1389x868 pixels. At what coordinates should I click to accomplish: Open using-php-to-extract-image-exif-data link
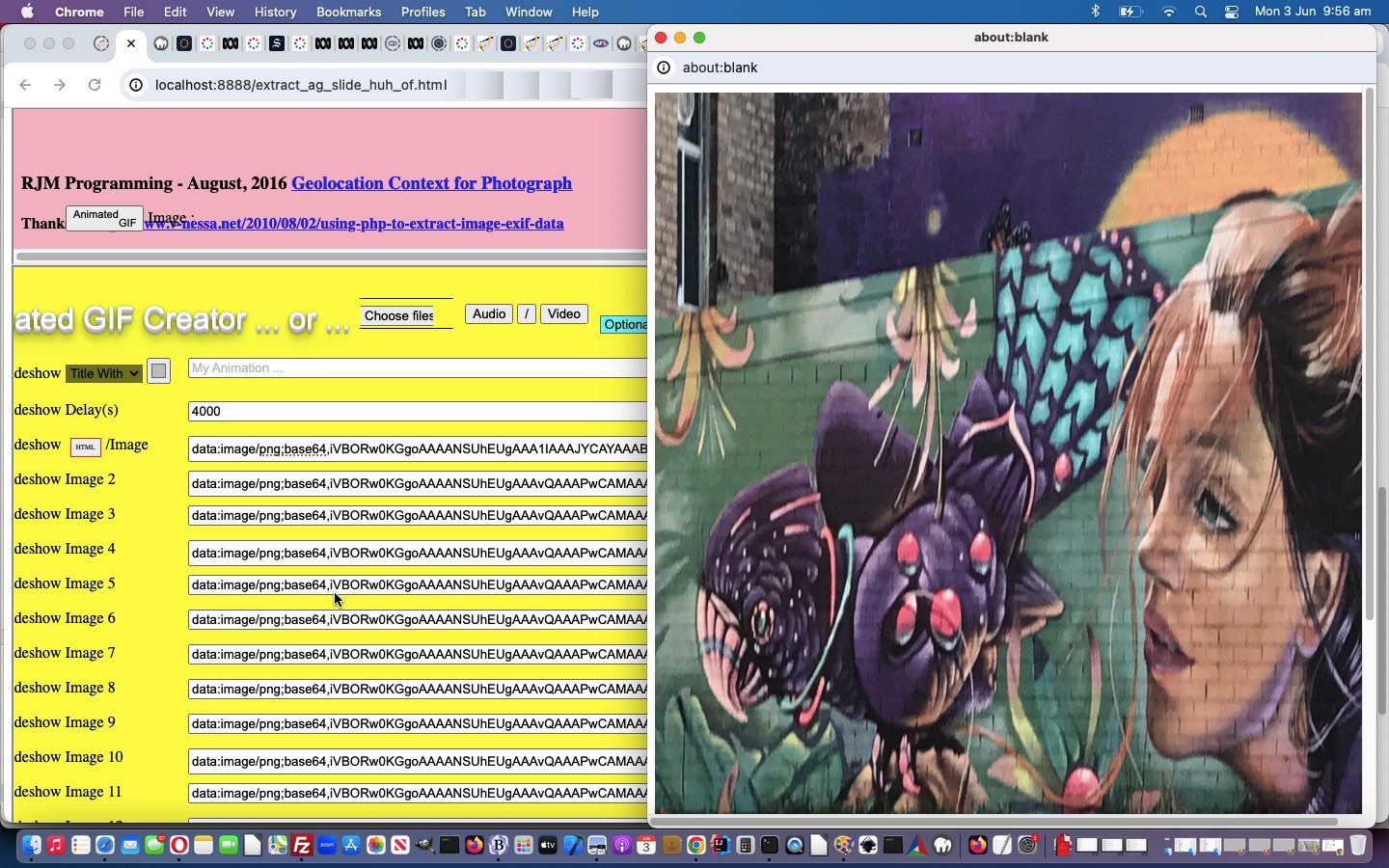click(353, 224)
